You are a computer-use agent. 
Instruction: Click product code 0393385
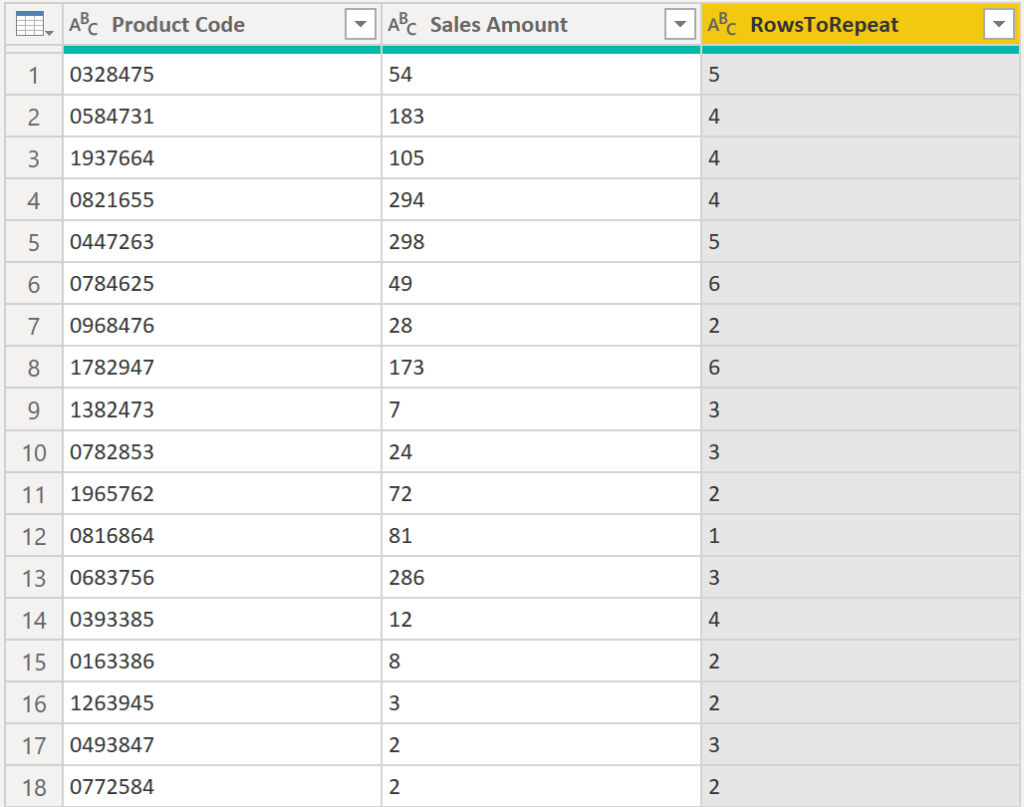112,619
